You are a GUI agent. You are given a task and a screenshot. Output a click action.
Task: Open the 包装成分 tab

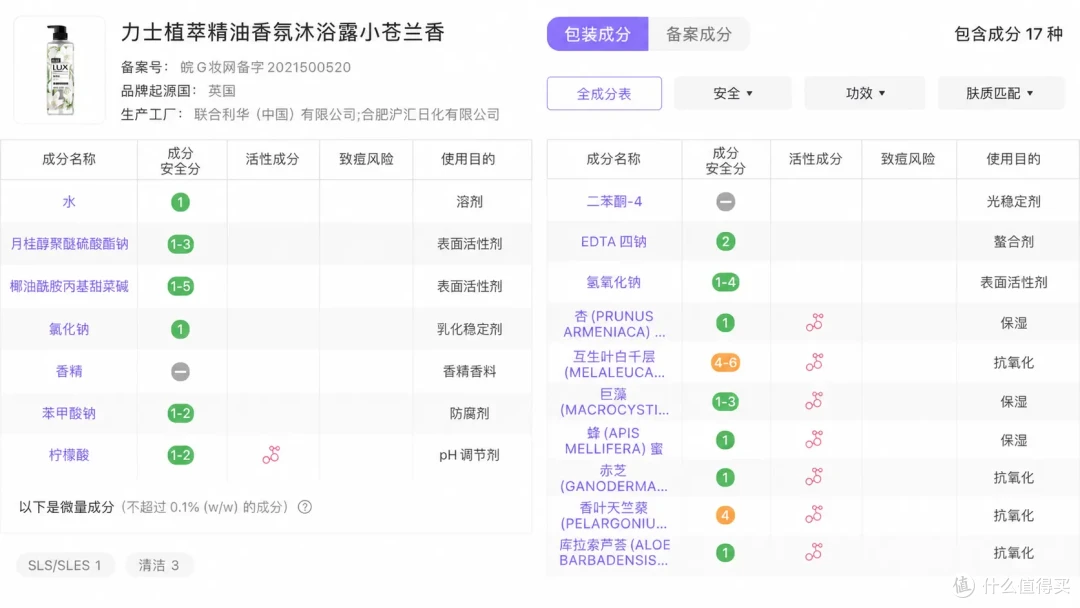point(597,34)
